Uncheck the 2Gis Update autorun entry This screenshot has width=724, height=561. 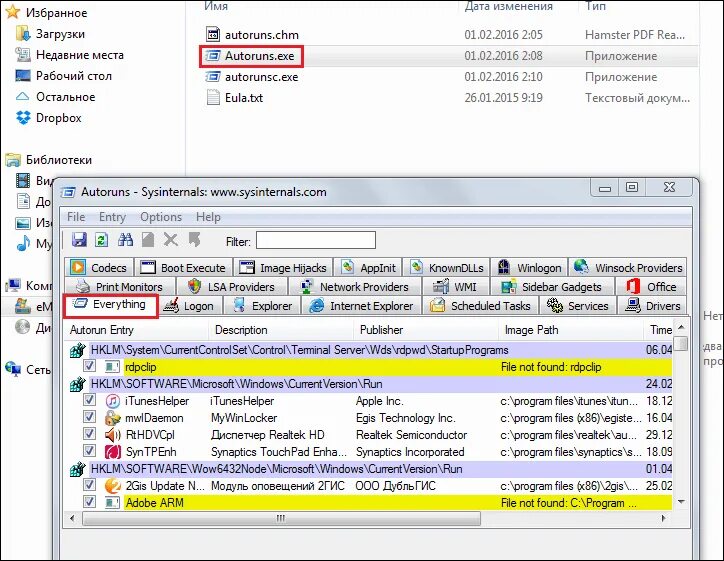coord(89,485)
